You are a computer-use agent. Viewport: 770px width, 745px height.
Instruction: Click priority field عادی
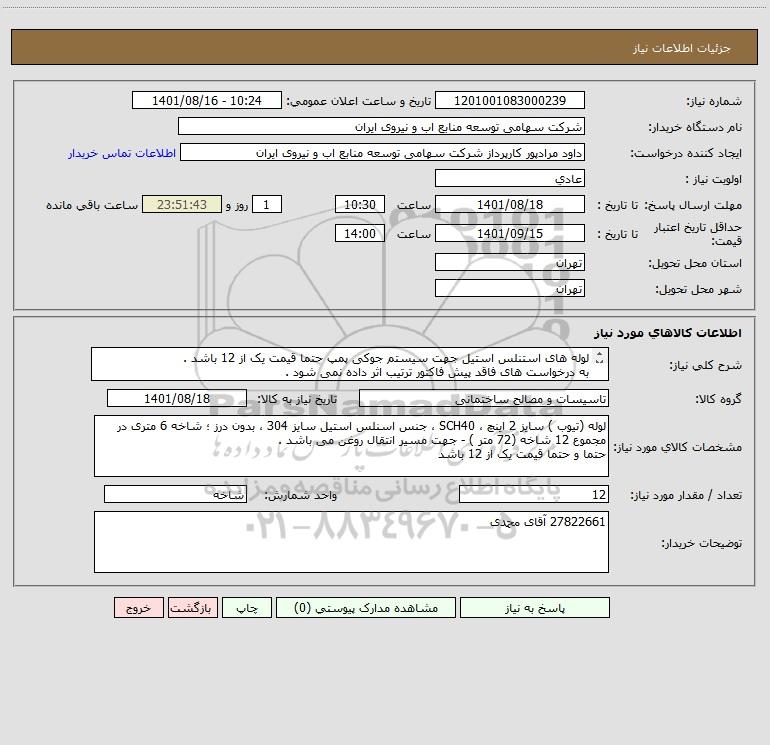coord(510,178)
